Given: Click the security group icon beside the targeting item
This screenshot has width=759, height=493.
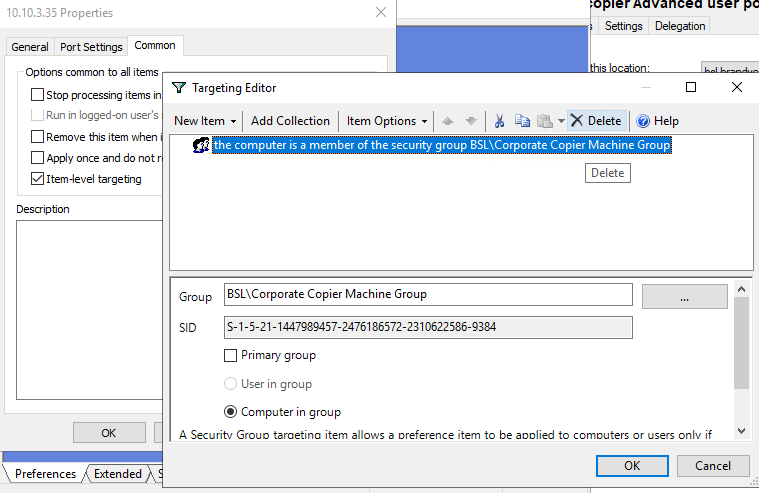Looking at the screenshot, I should 201,145.
